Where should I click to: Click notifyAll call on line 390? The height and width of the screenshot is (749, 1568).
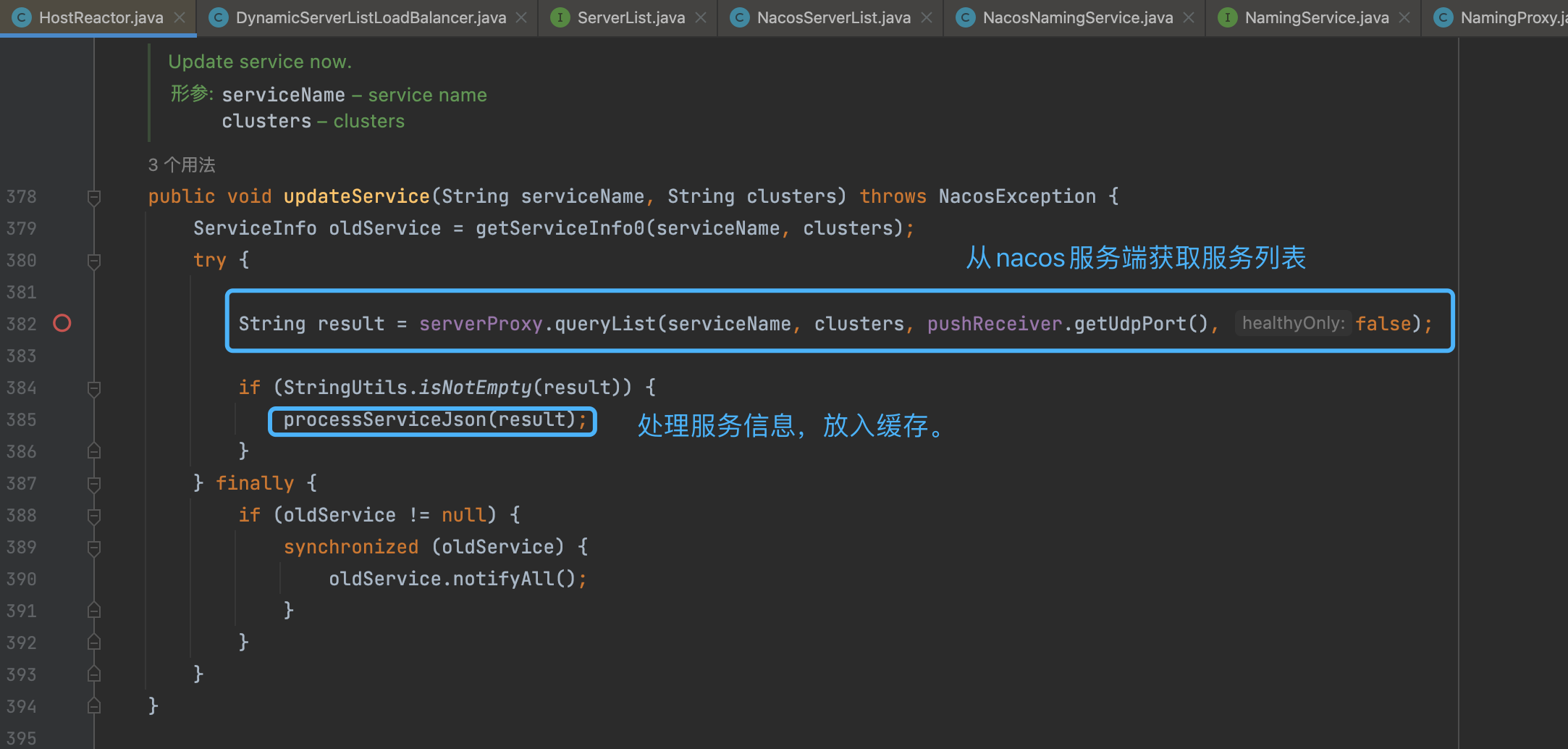coord(503,579)
